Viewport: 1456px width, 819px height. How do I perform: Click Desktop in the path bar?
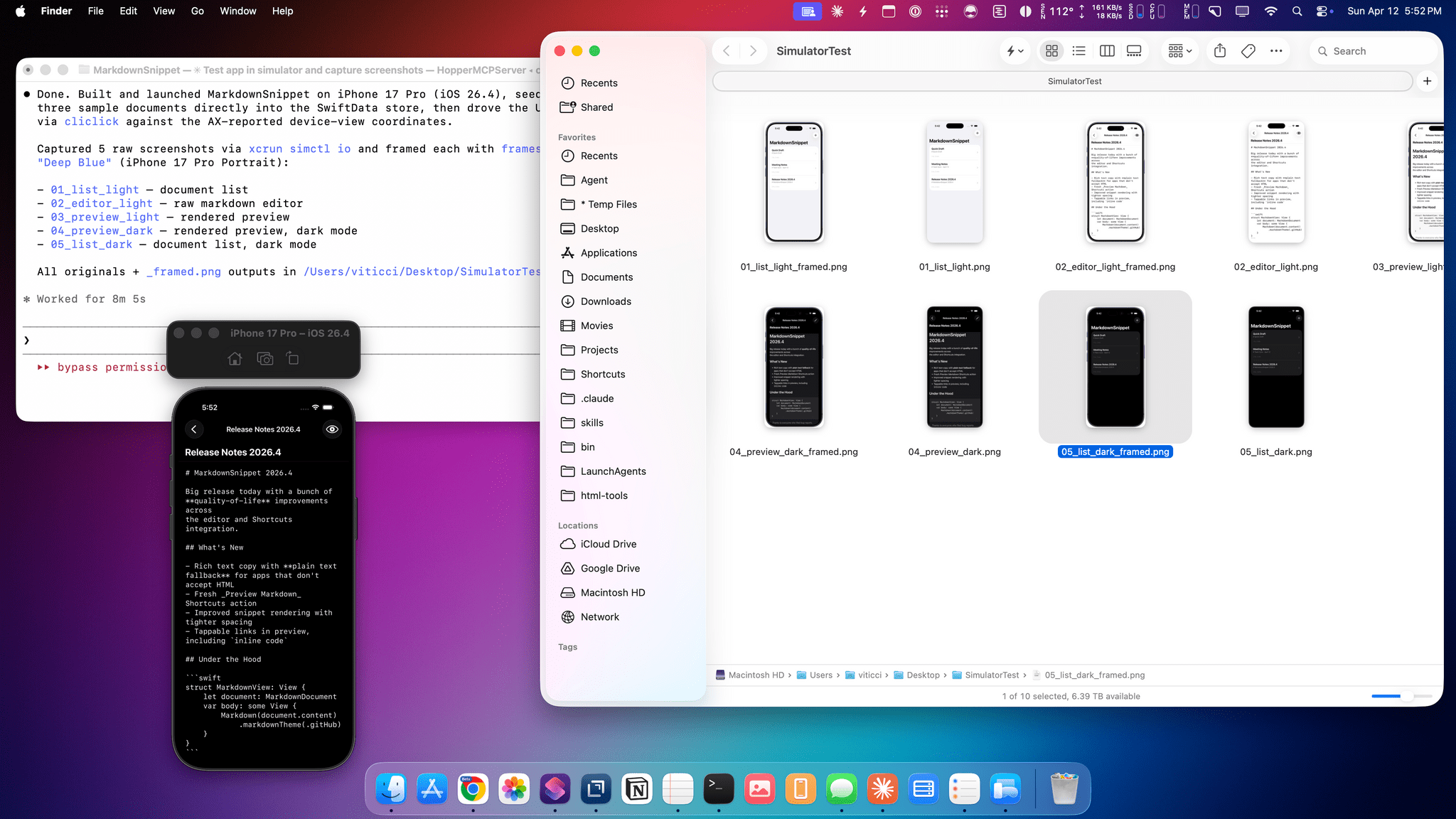tap(923, 675)
